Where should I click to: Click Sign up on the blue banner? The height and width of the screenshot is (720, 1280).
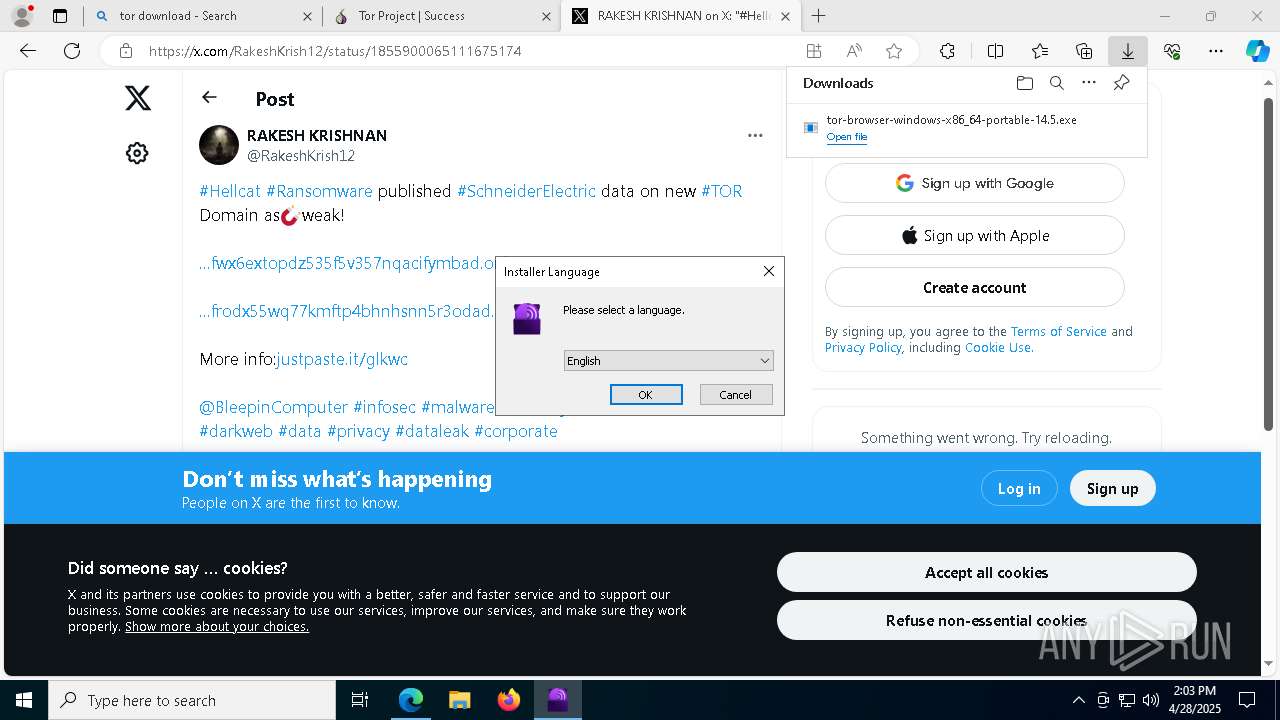[1112, 488]
